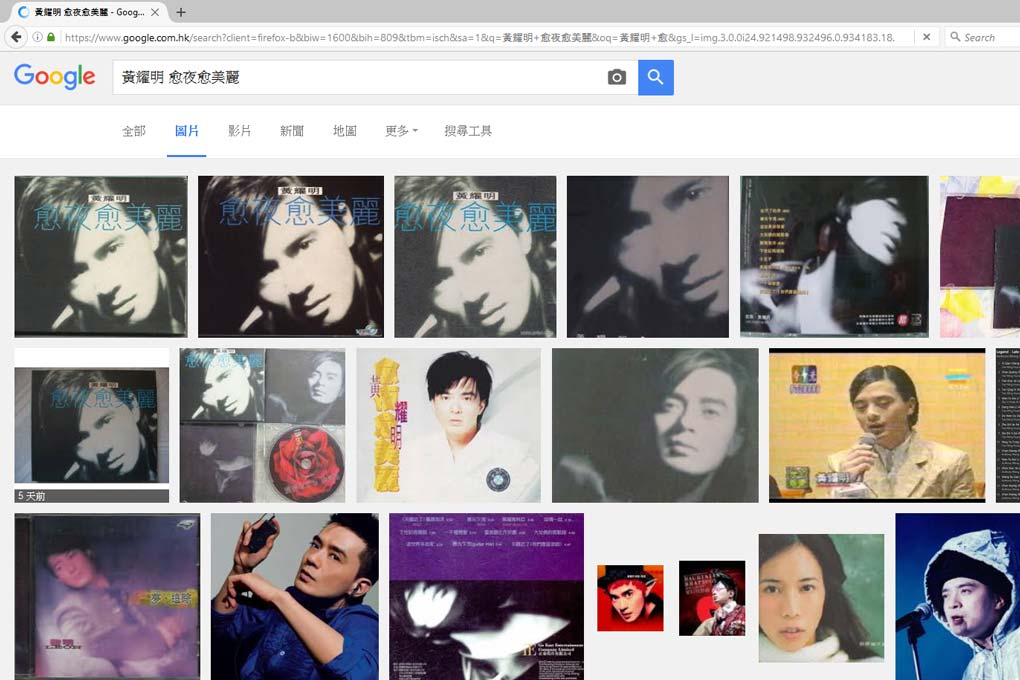Select the 圖片 tab

[x=187, y=131]
